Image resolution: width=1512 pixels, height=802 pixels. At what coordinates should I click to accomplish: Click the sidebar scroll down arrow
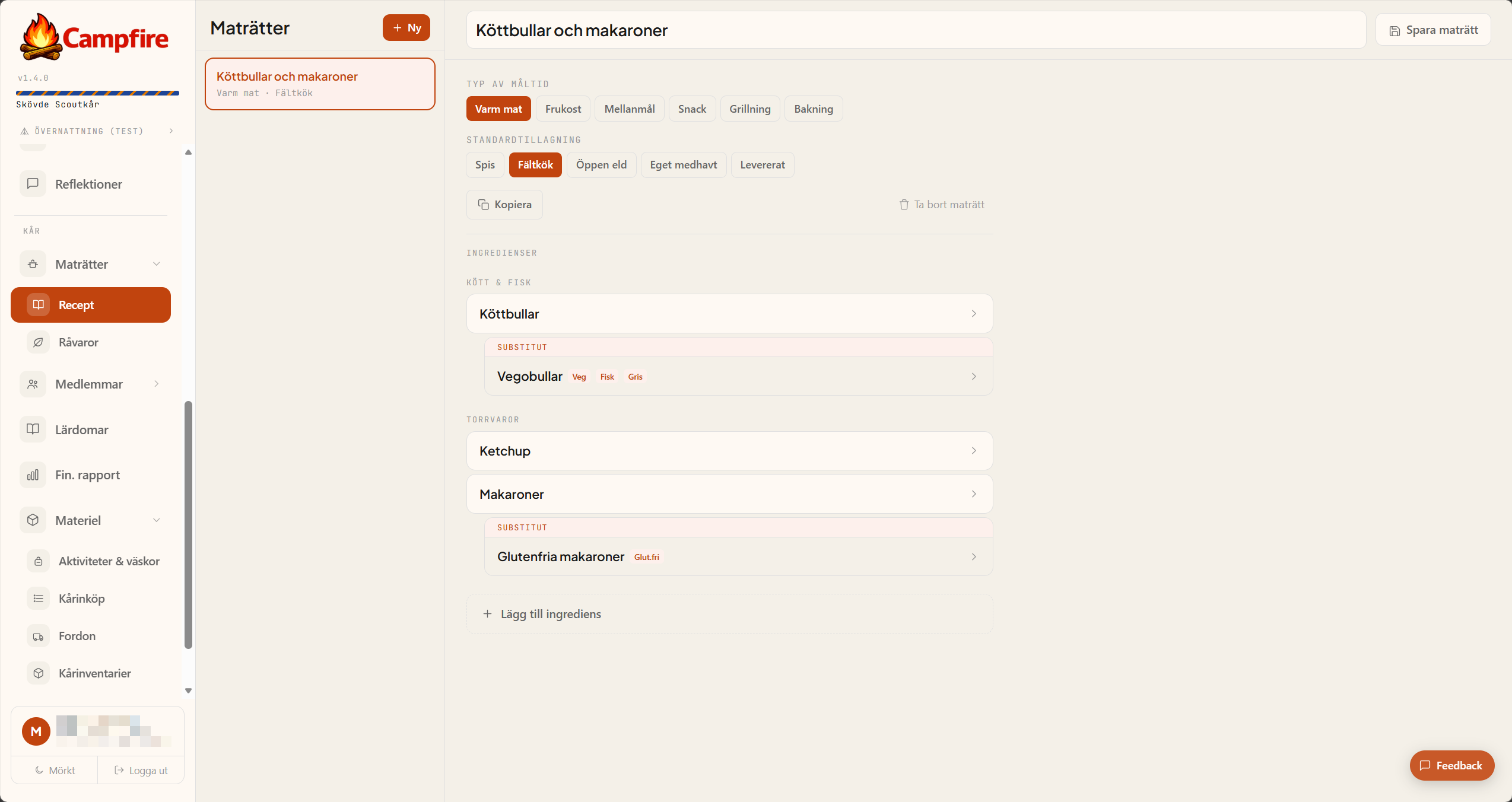[188, 691]
